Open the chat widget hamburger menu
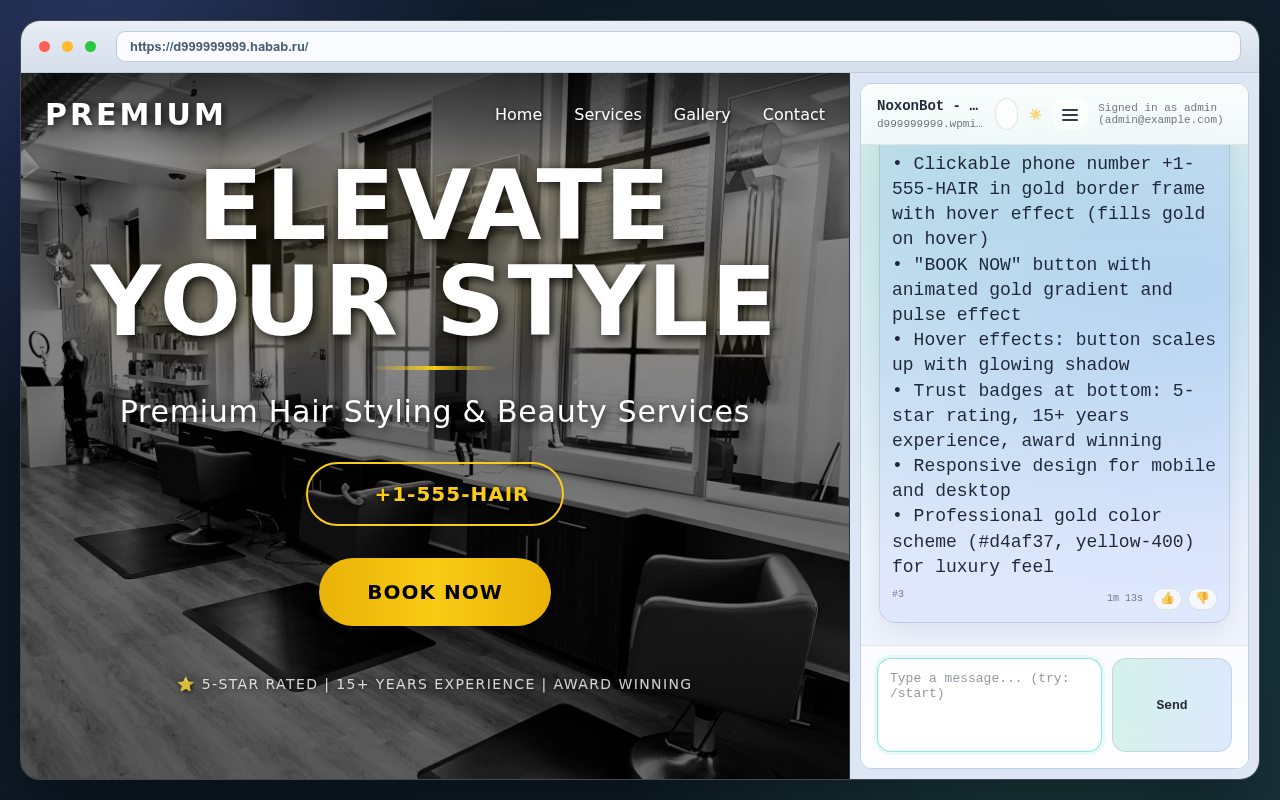1280x800 pixels. tap(1070, 114)
